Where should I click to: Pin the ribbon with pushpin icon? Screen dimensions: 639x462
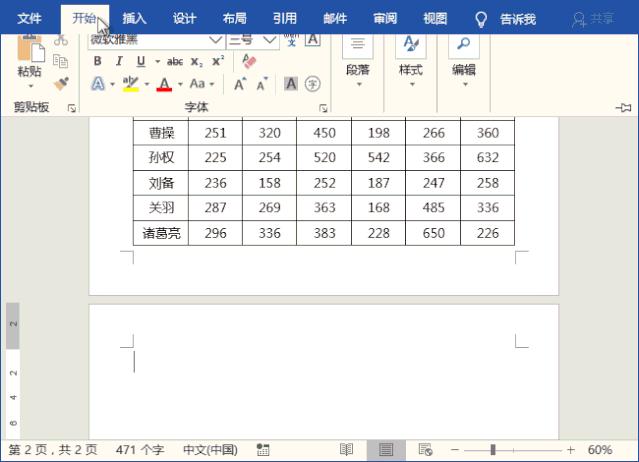pyautogui.click(x=624, y=108)
